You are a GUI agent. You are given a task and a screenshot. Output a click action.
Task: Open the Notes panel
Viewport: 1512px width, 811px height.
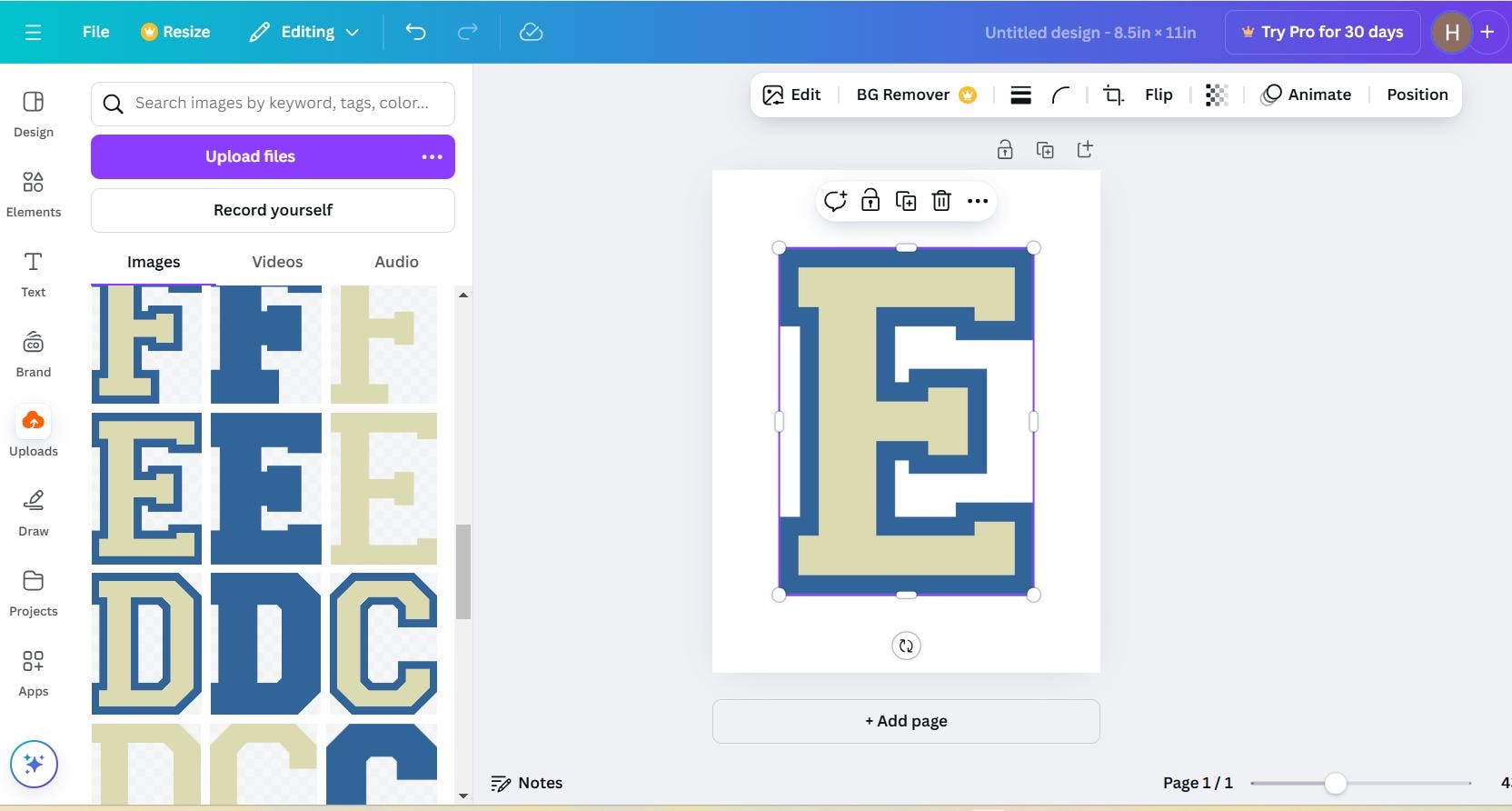tap(527, 783)
